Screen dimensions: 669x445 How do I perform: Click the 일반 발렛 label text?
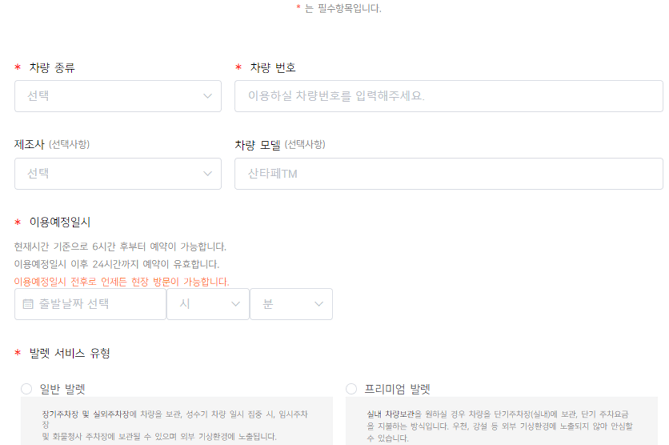(62, 389)
